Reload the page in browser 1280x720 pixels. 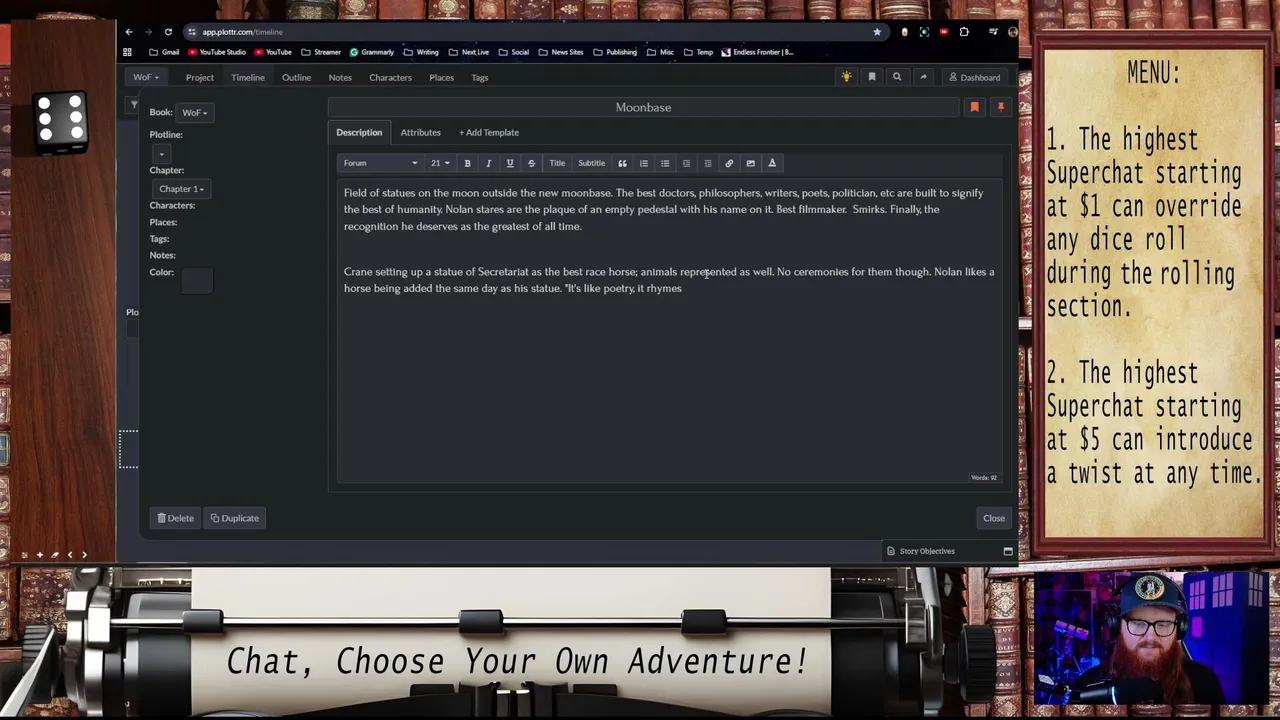tap(168, 32)
